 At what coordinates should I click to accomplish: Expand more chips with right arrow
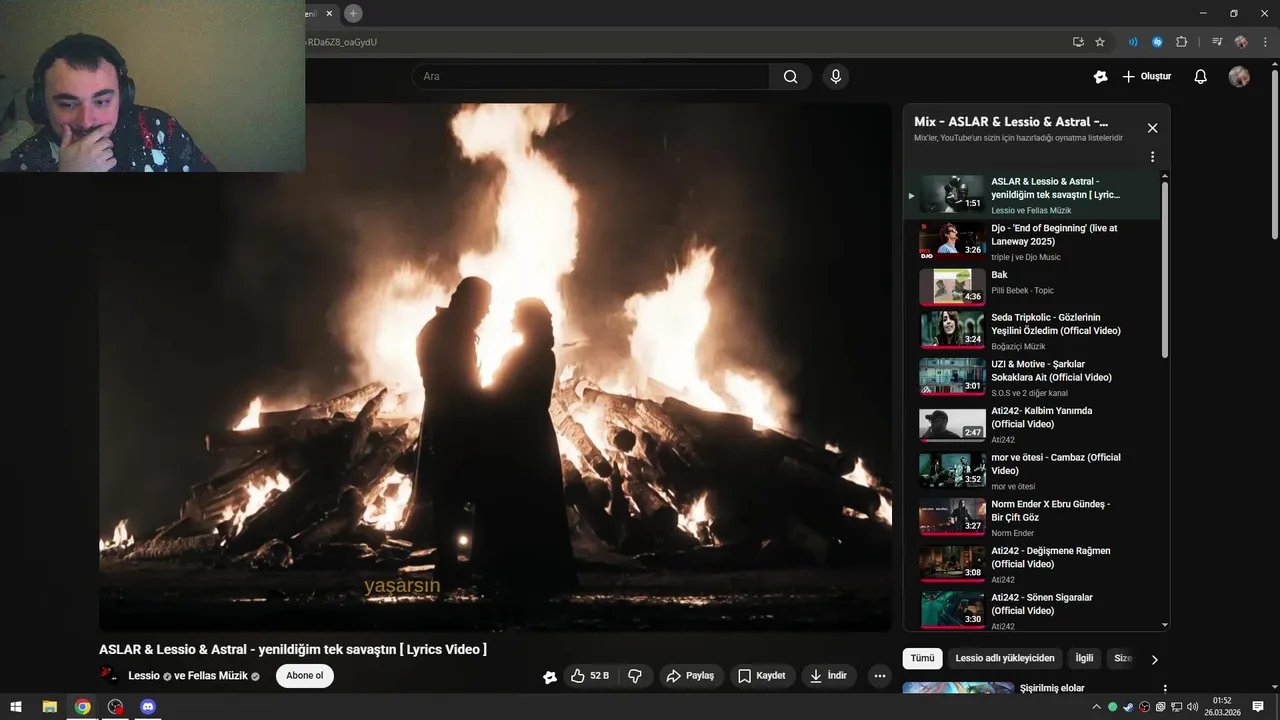1154,659
